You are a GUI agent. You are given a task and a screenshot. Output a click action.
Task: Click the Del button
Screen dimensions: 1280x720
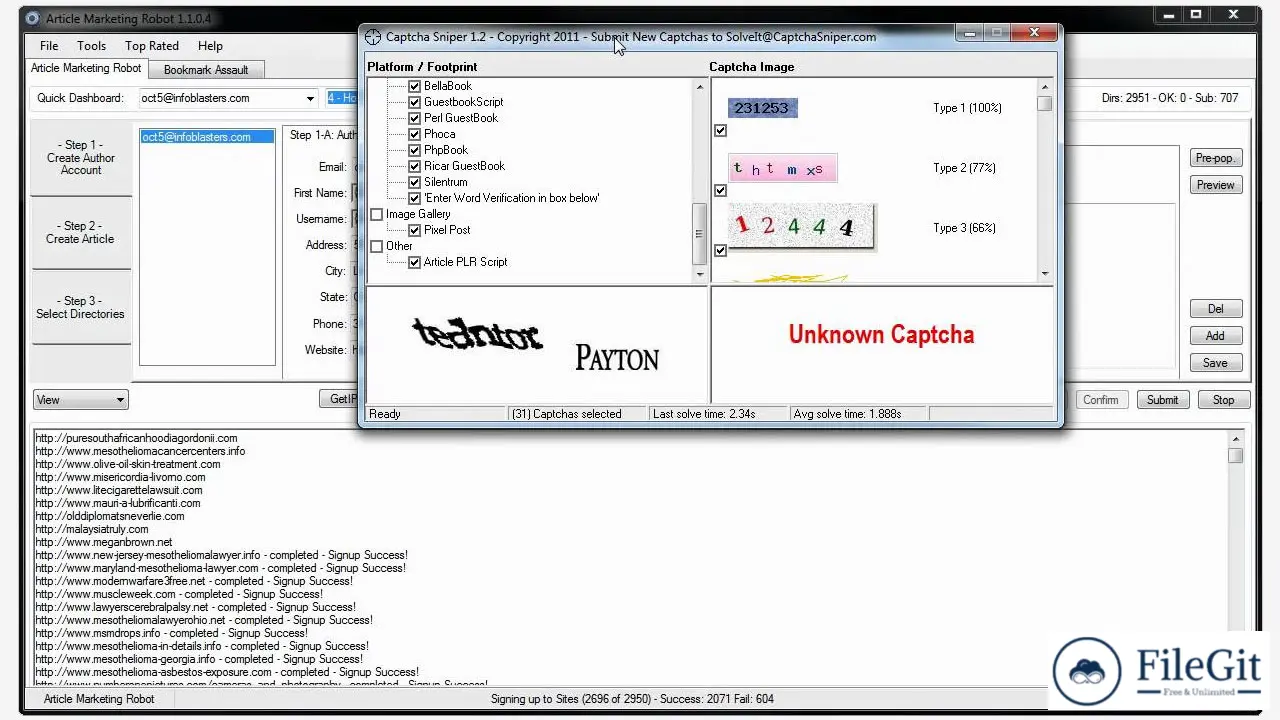point(1215,309)
